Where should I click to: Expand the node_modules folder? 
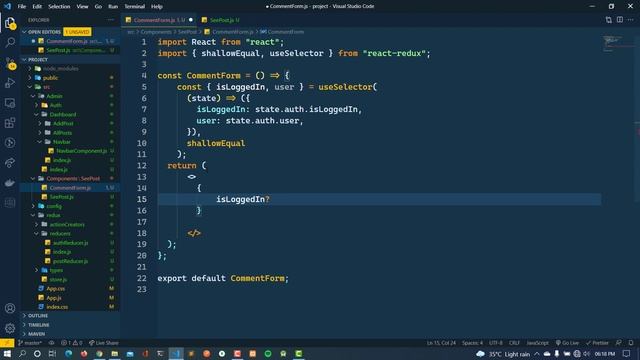point(60,69)
